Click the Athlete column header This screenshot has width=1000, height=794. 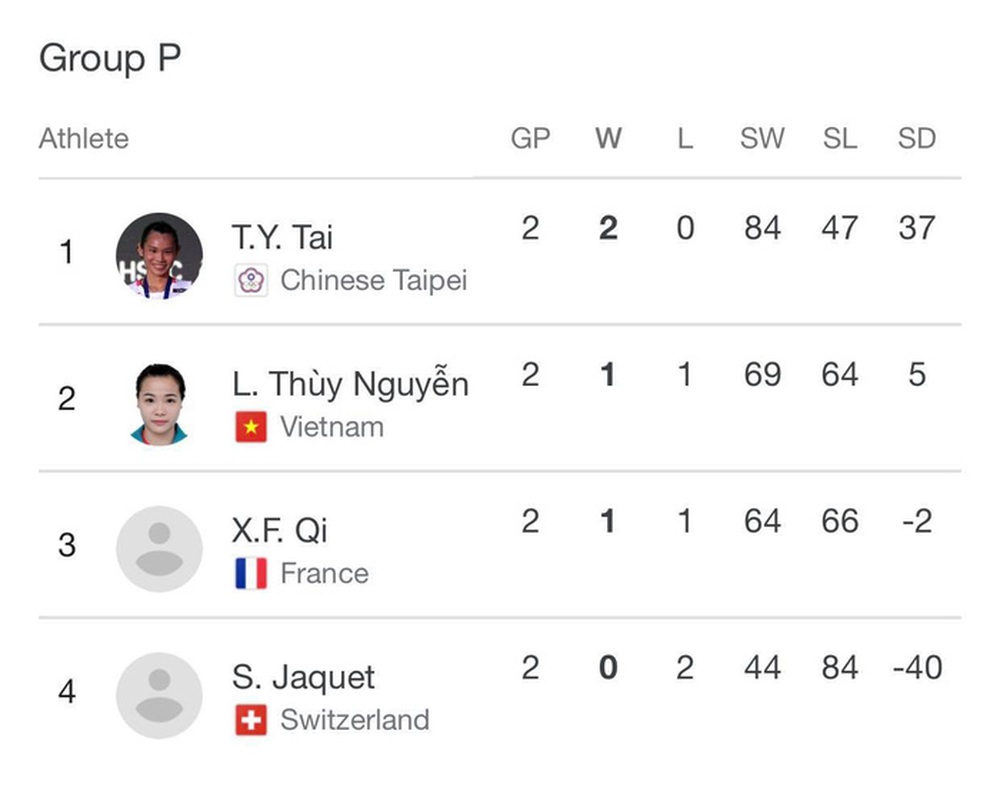click(x=84, y=138)
